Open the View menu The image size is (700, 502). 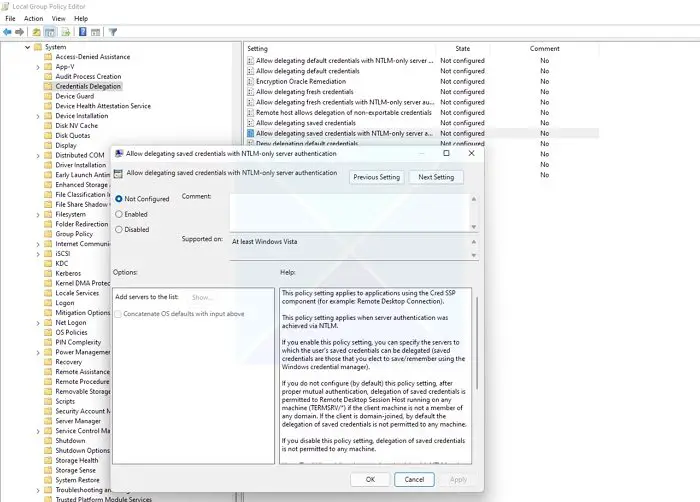point(58,19)
